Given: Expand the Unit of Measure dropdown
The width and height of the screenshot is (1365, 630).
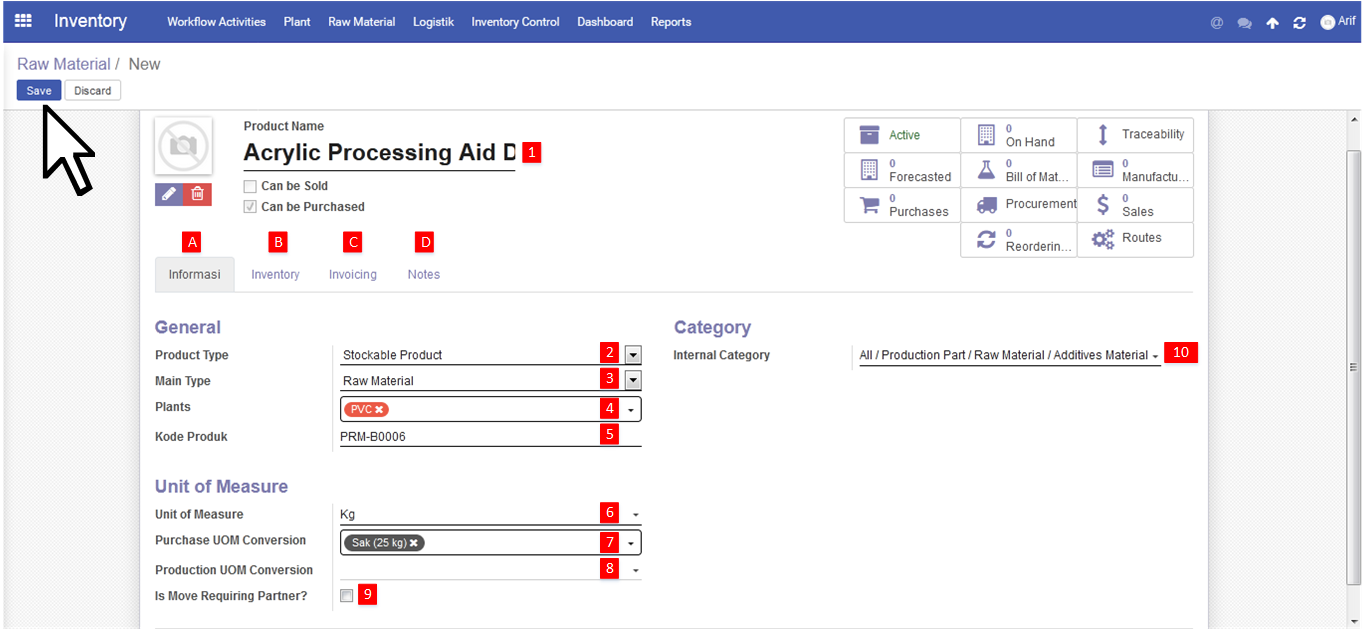Looking at the screenshot, I should [635, 515].
